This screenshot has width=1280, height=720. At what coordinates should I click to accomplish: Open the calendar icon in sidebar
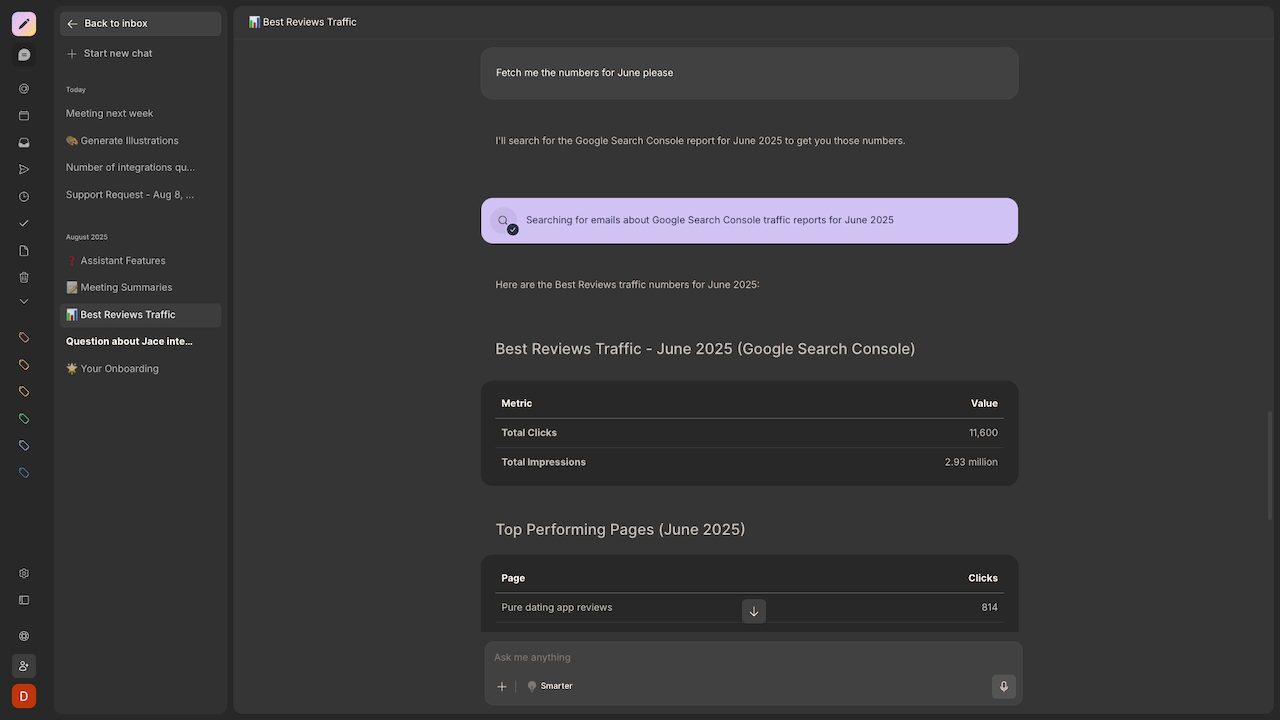pyautogui.click(x=24, y=116)
